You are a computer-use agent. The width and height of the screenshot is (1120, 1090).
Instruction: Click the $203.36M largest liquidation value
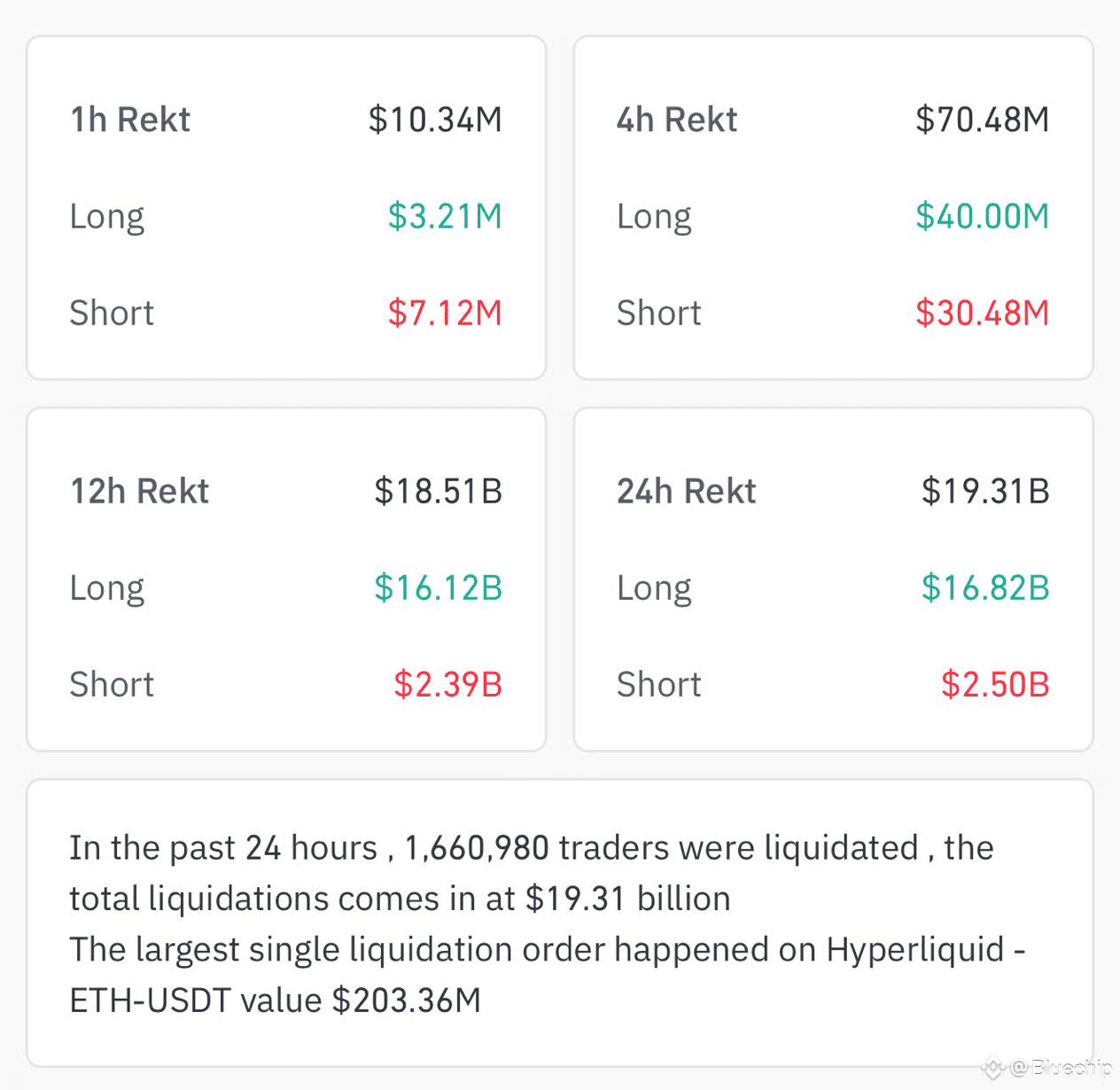(407, 1000)
